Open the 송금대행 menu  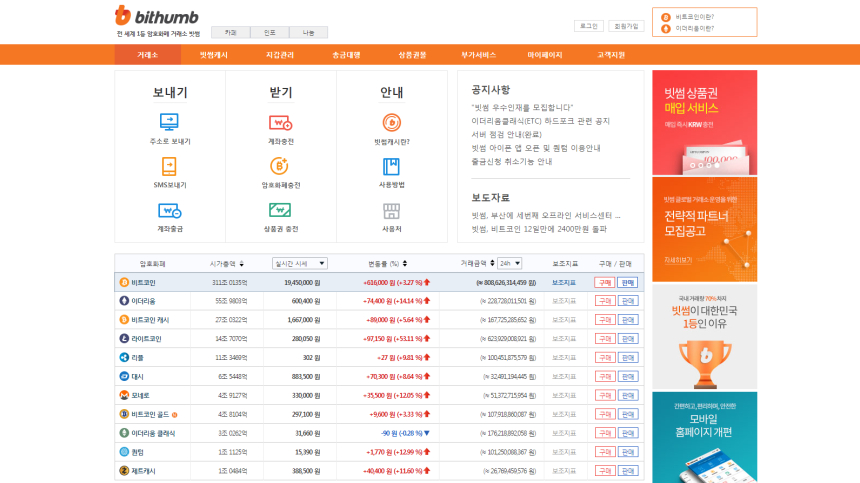coord(346,55)
